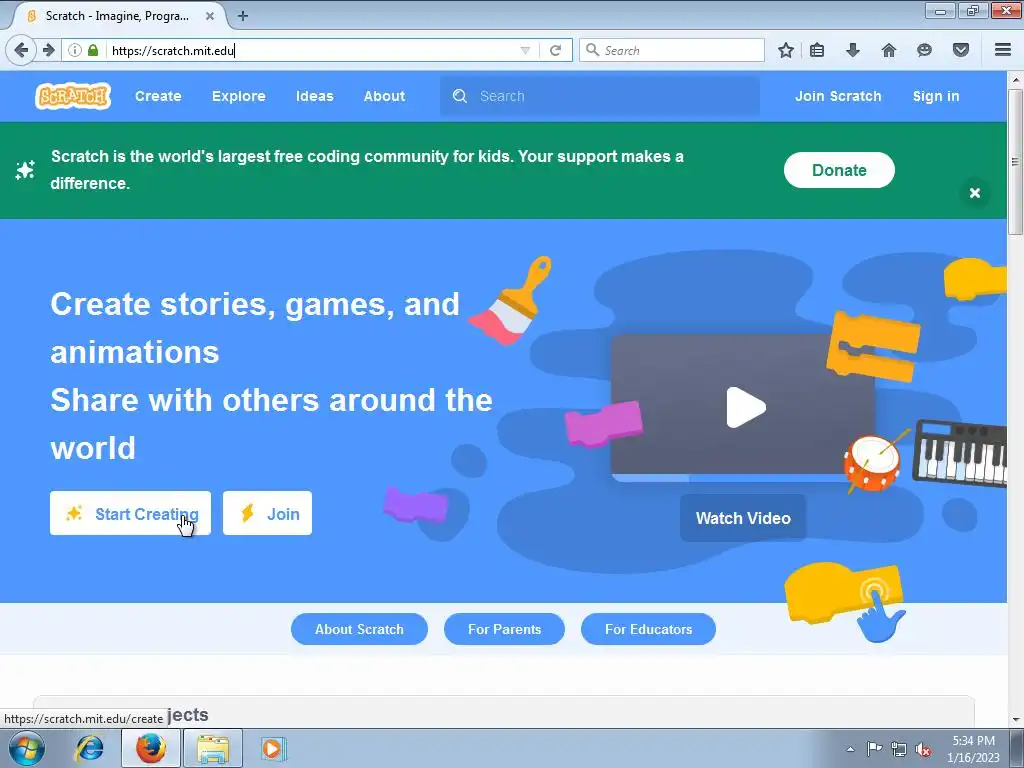Click the Firefox home icon
The width and height of the screenshot is (1024, 768).
pyautogui.click(x=889, y=50)
